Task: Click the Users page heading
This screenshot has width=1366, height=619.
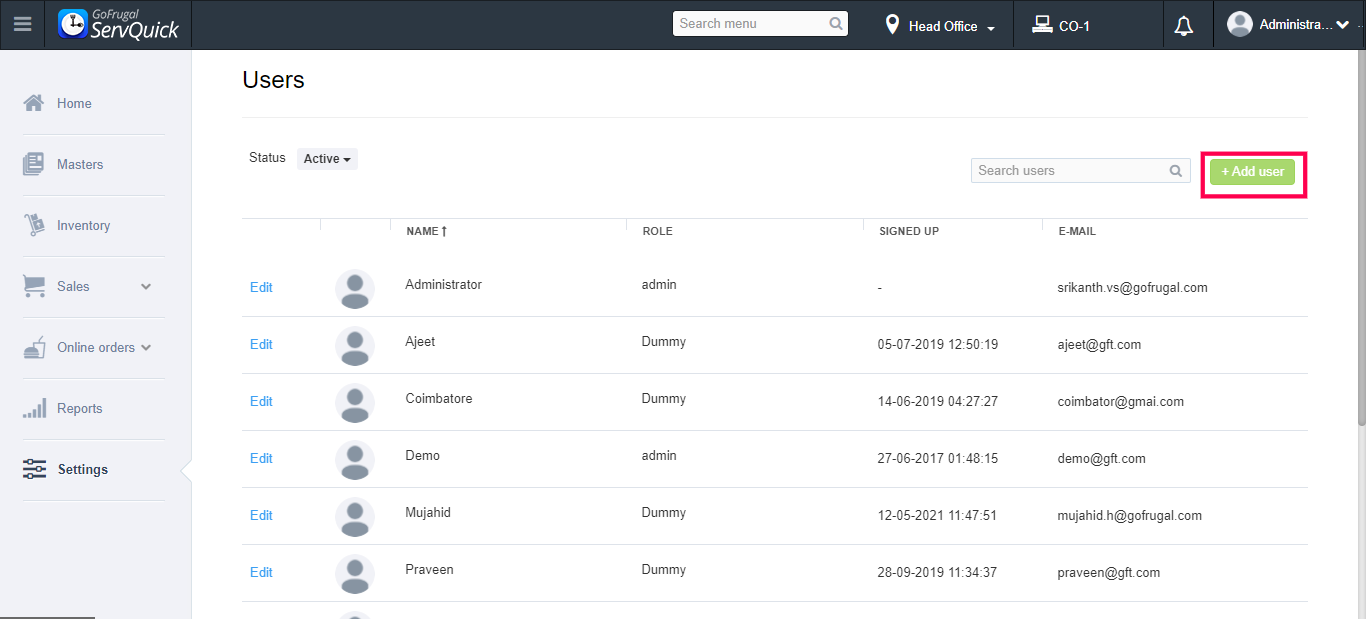Action: [273, 80]
